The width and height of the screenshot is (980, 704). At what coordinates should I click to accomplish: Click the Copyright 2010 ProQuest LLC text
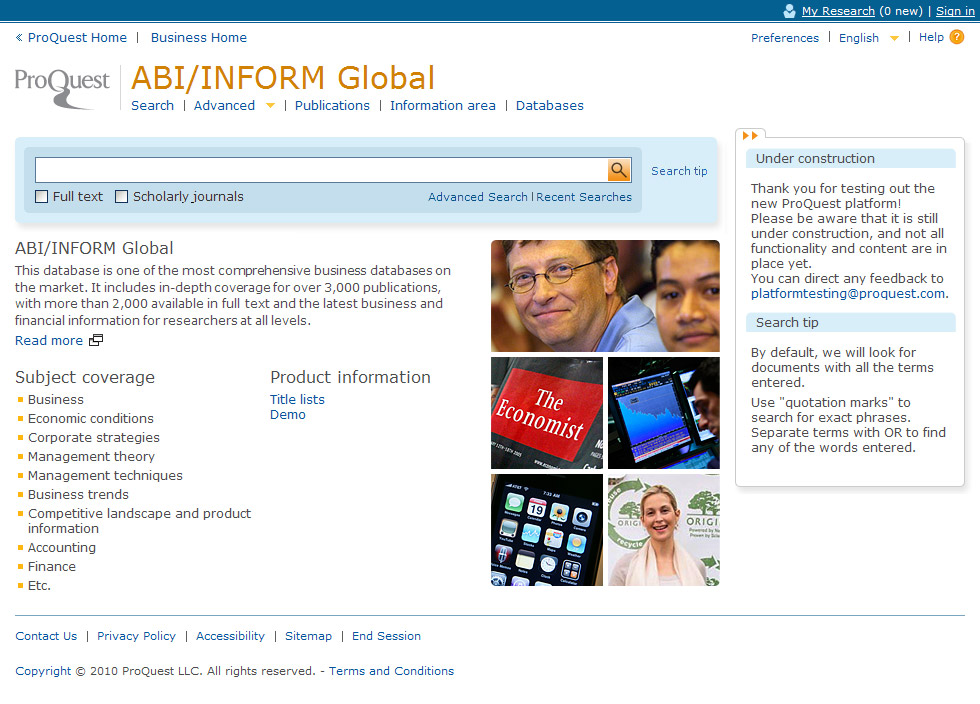165,671
